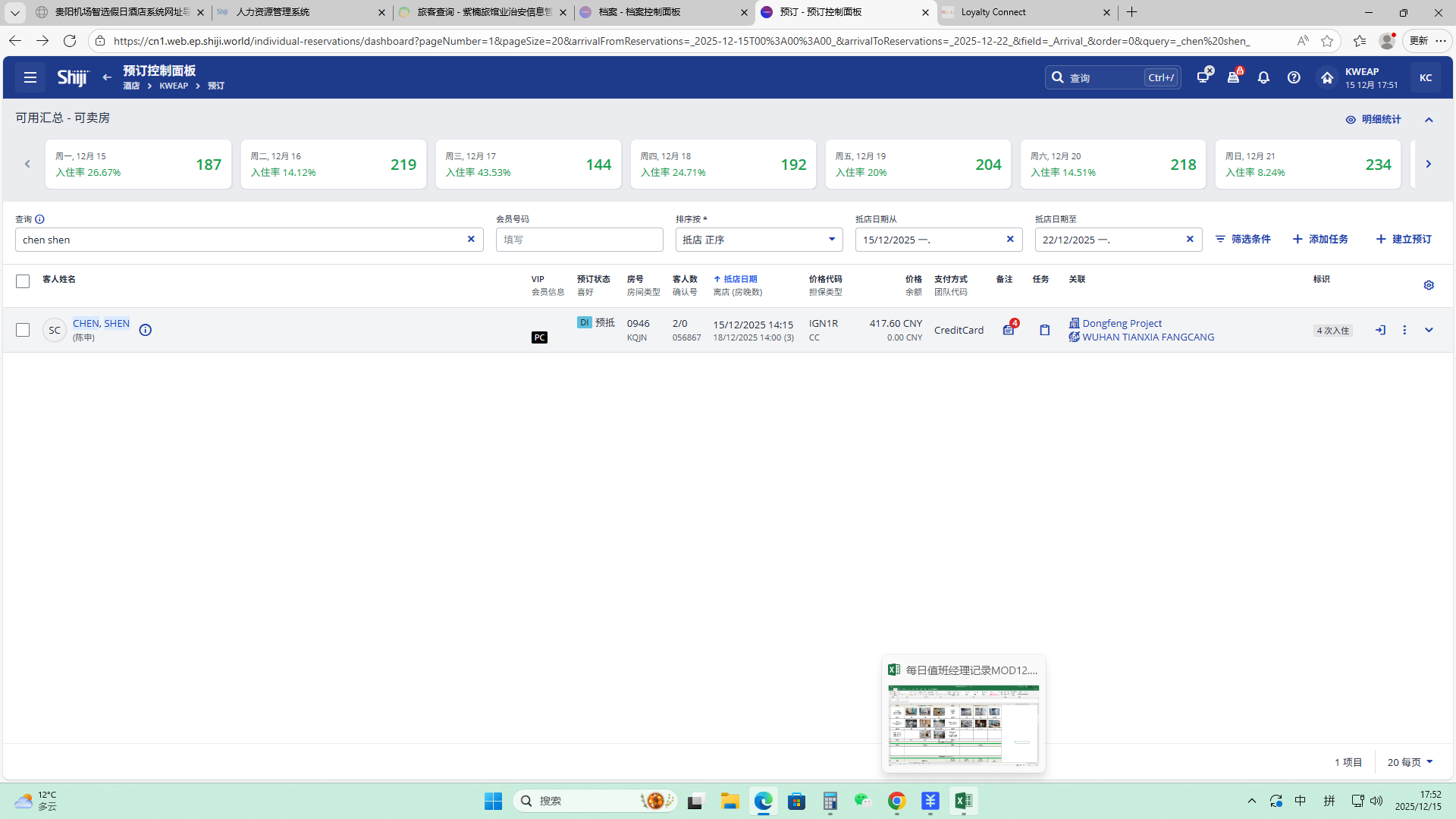1456x819 pixels.
Task: Check the CHEN, SHEN reservation row checkbox
Action: click(23, 330)
